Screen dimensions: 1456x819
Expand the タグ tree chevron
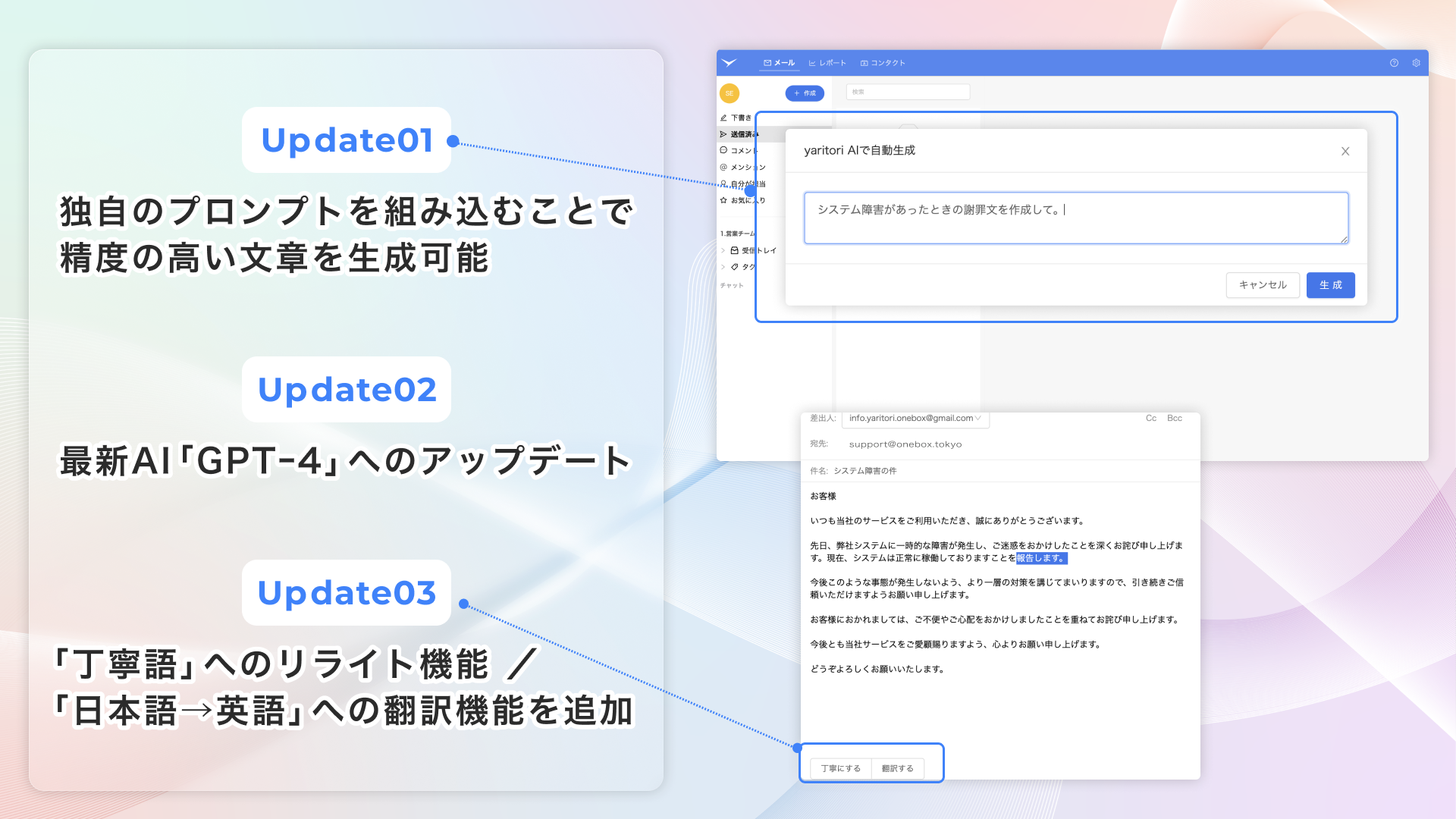(723, 267)
